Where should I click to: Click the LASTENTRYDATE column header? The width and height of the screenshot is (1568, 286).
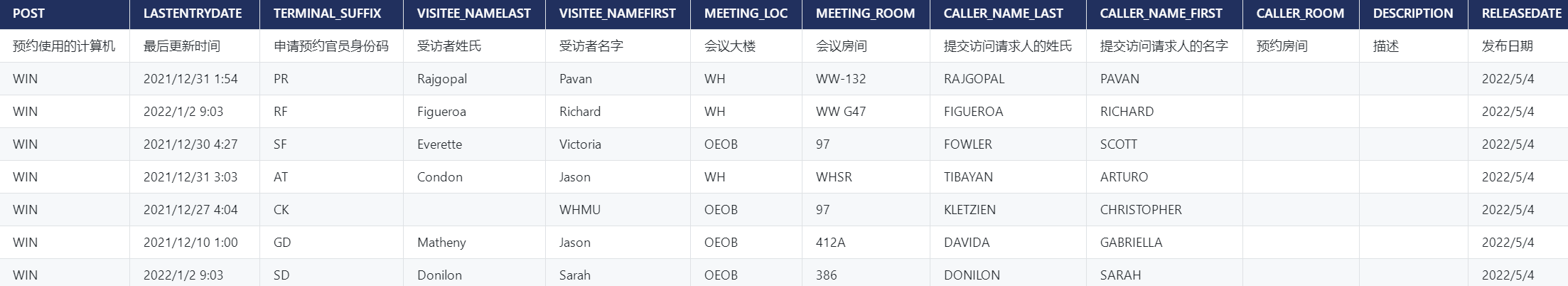tap(193, 14)
